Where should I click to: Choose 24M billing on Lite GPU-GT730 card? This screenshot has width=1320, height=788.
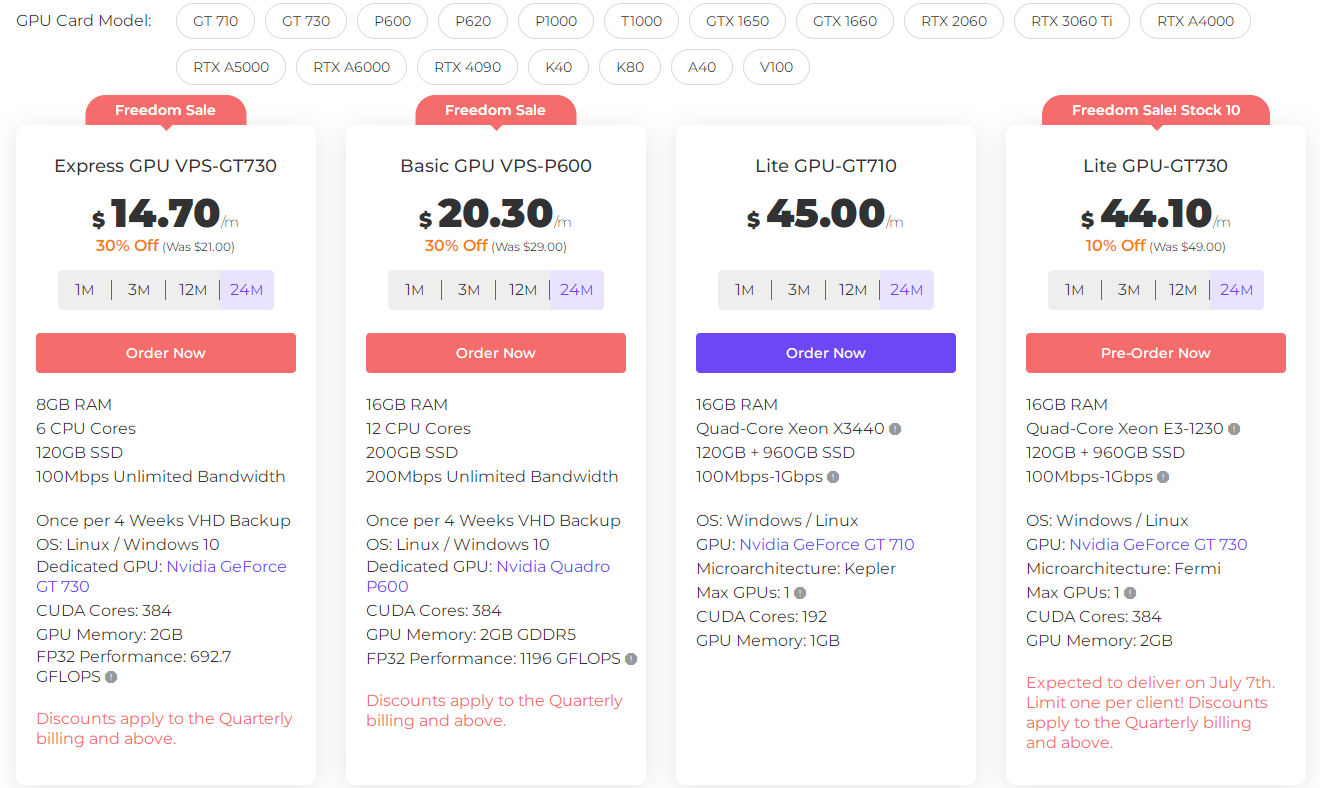point(1236,290)
